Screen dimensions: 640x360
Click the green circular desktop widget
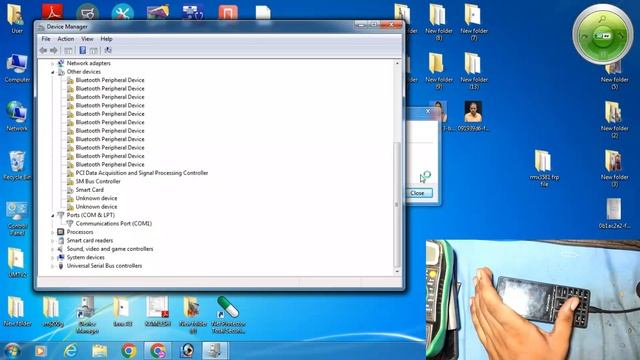[x=602, y=35]
